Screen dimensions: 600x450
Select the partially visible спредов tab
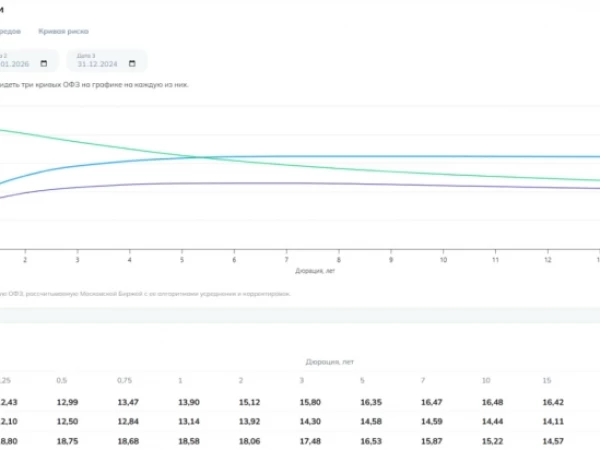click(10, 31)
